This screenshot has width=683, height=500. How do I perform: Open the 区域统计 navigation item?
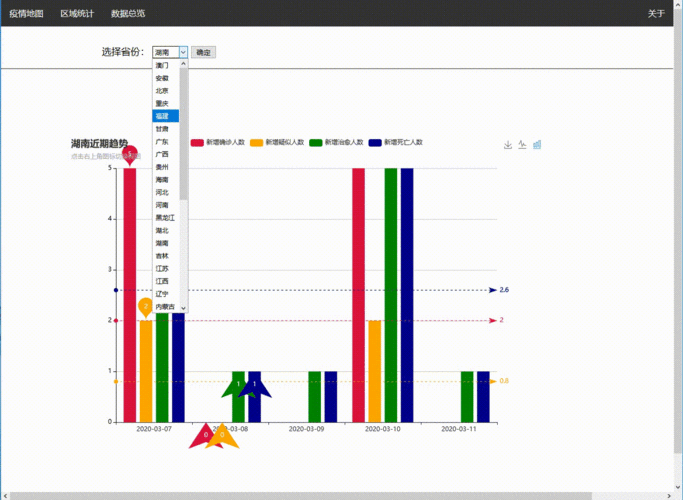pyautogui.click(x=77, y=14)
